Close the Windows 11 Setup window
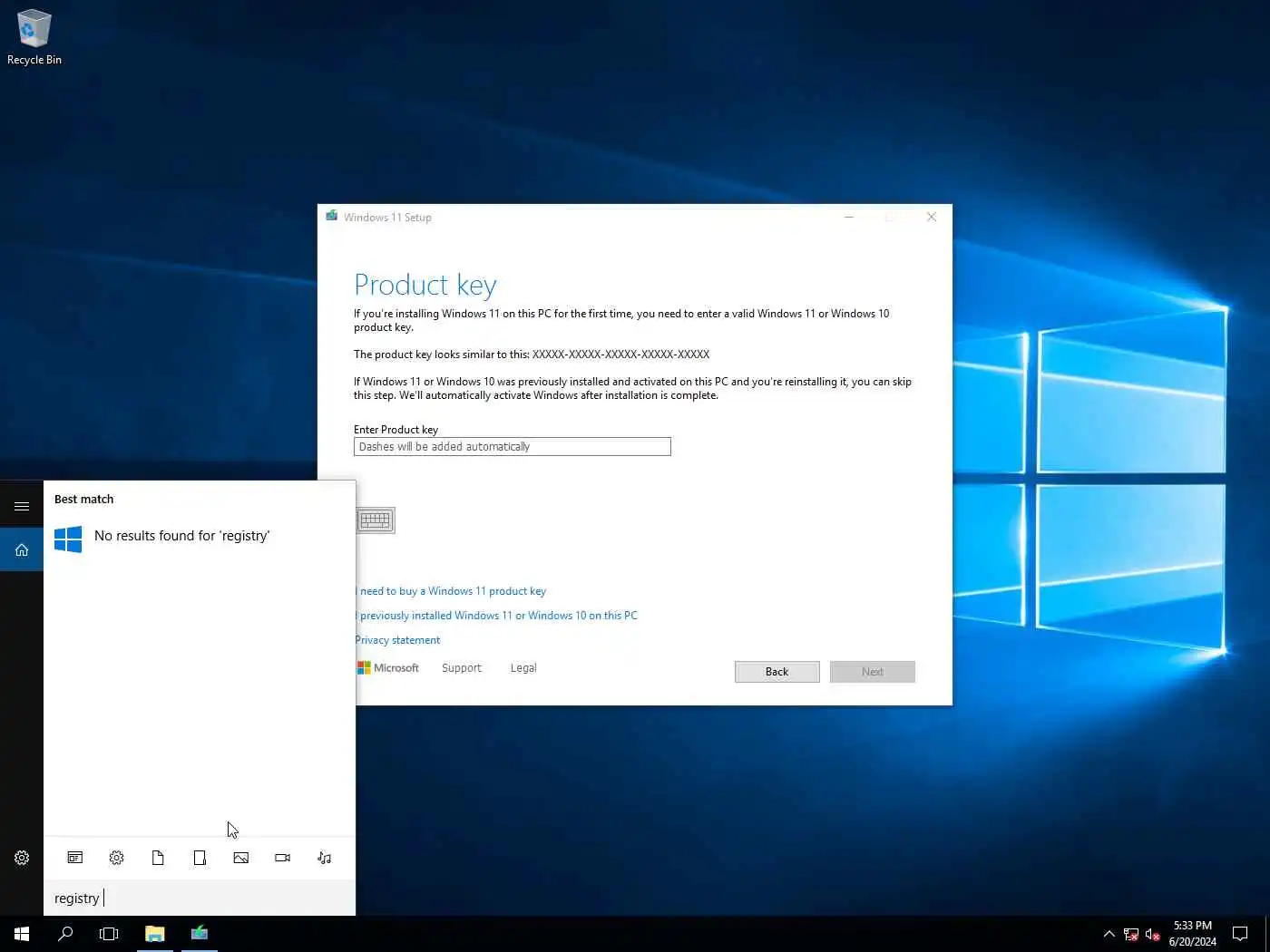1270x952 pixels. tap(932, 217)
